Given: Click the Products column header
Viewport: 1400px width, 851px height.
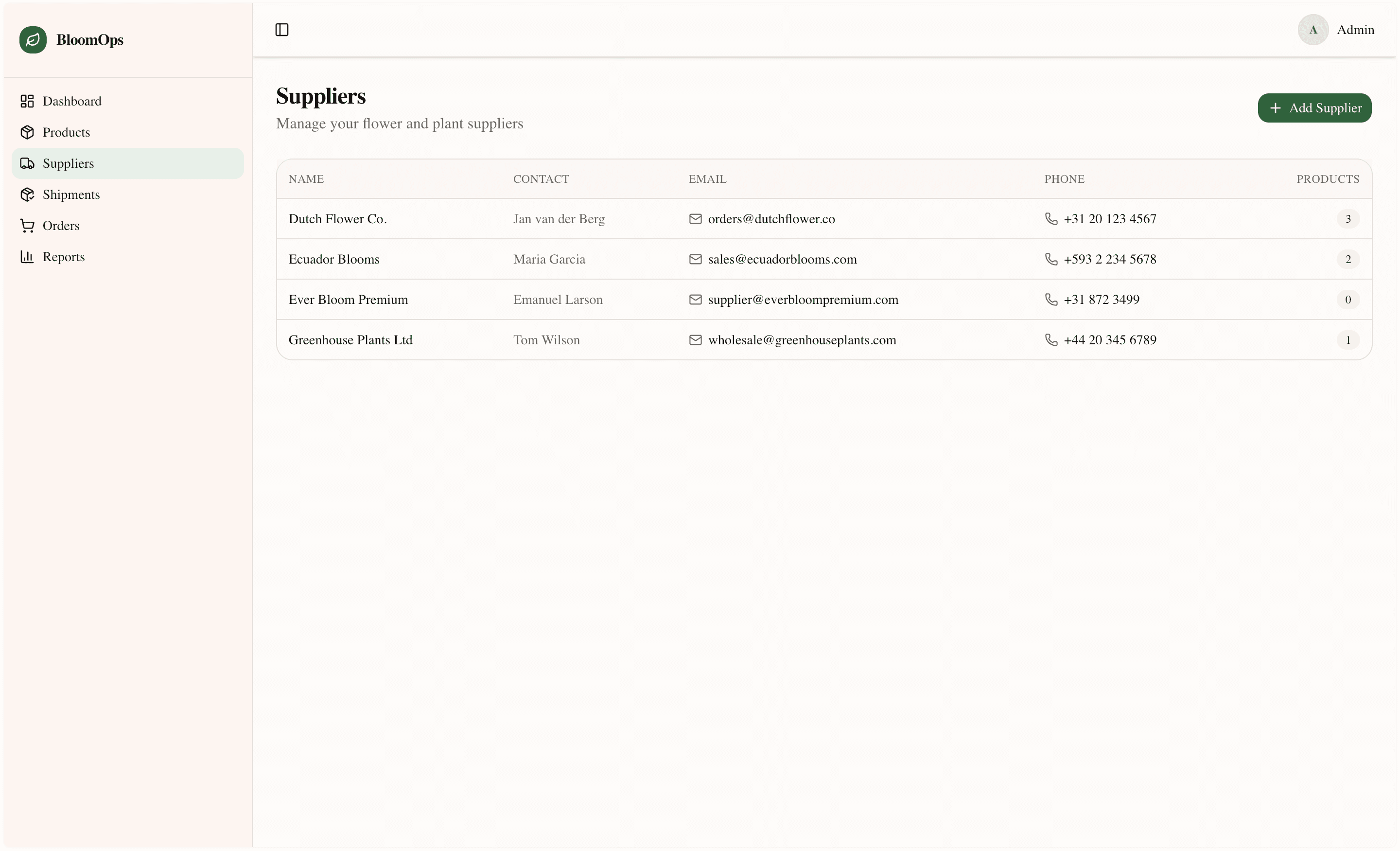Looking at the screenshot, I should [1327, 179].
